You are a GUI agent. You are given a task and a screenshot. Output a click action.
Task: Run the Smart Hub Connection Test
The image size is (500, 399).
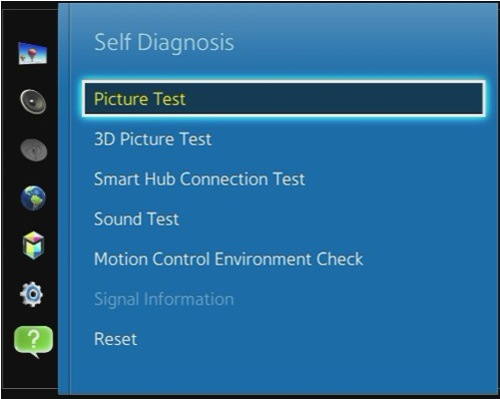[199, 179]
